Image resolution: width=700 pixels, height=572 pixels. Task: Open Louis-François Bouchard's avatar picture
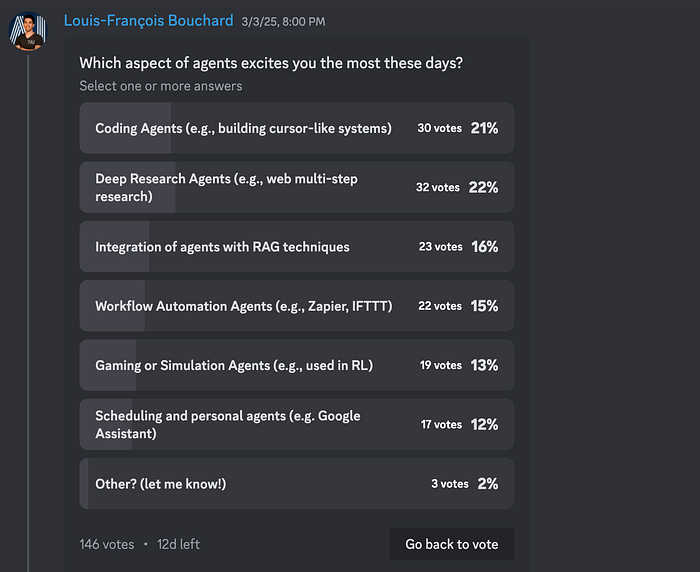tap(28, 31)
